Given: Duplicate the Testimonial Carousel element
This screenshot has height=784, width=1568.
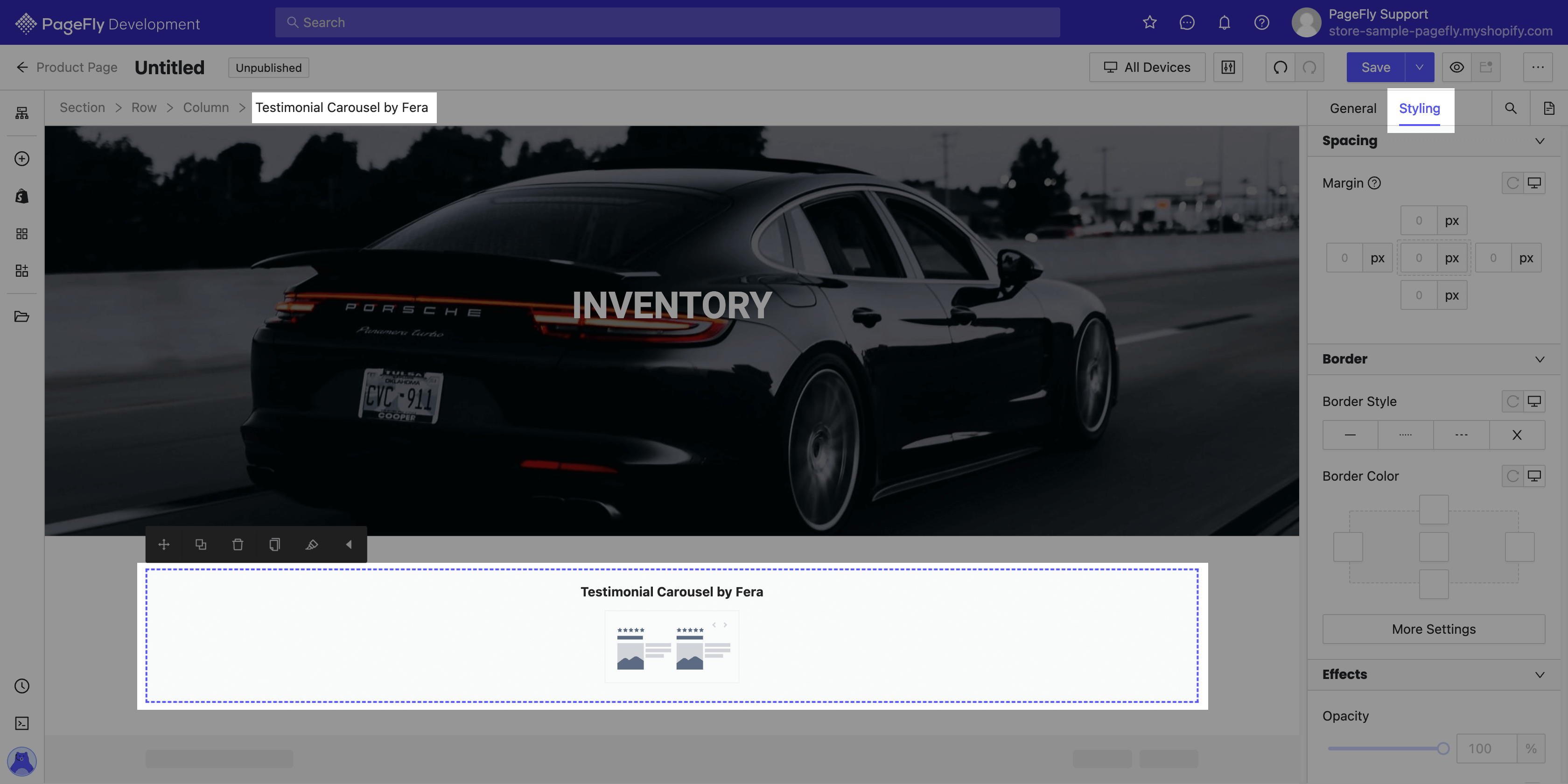Looking at the screenshot, I should pos(201,544).
